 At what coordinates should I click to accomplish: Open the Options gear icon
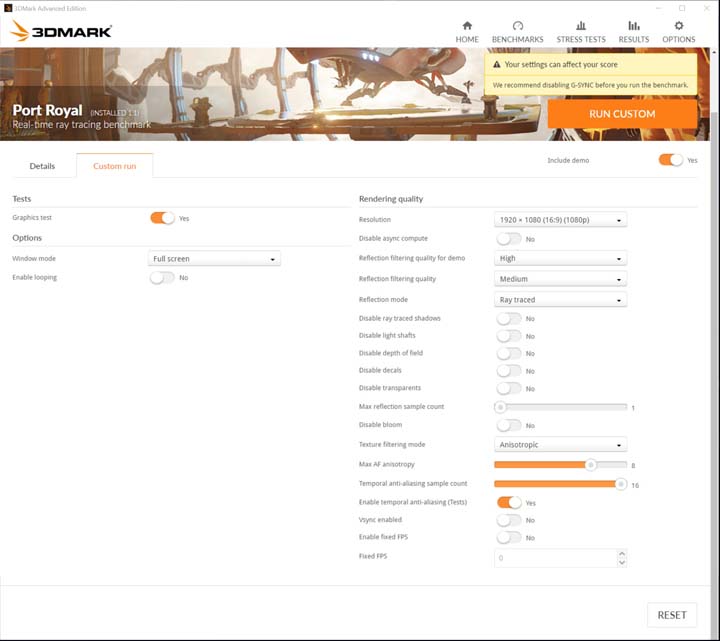679,26
